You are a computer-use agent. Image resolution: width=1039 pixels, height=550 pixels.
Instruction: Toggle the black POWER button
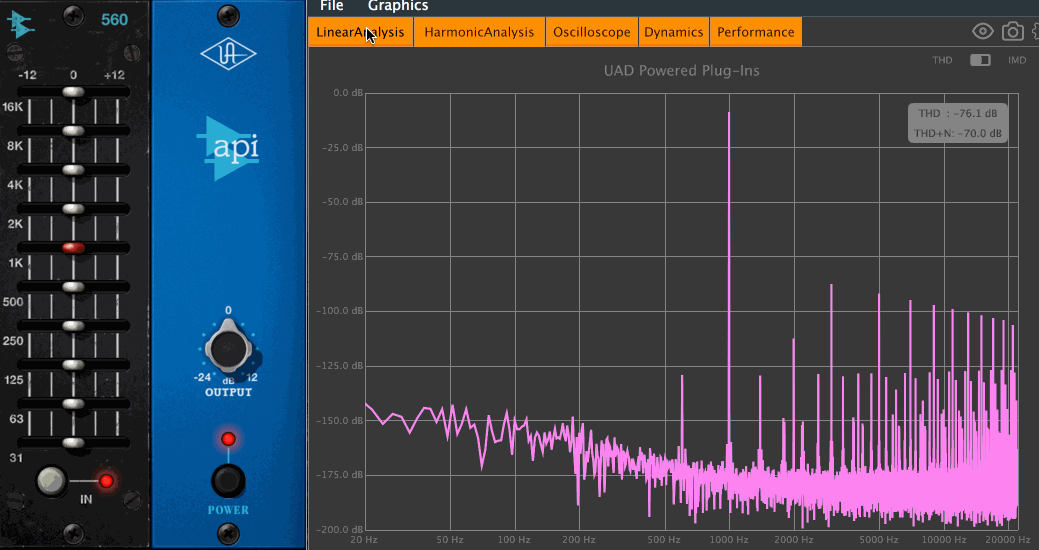228,482
